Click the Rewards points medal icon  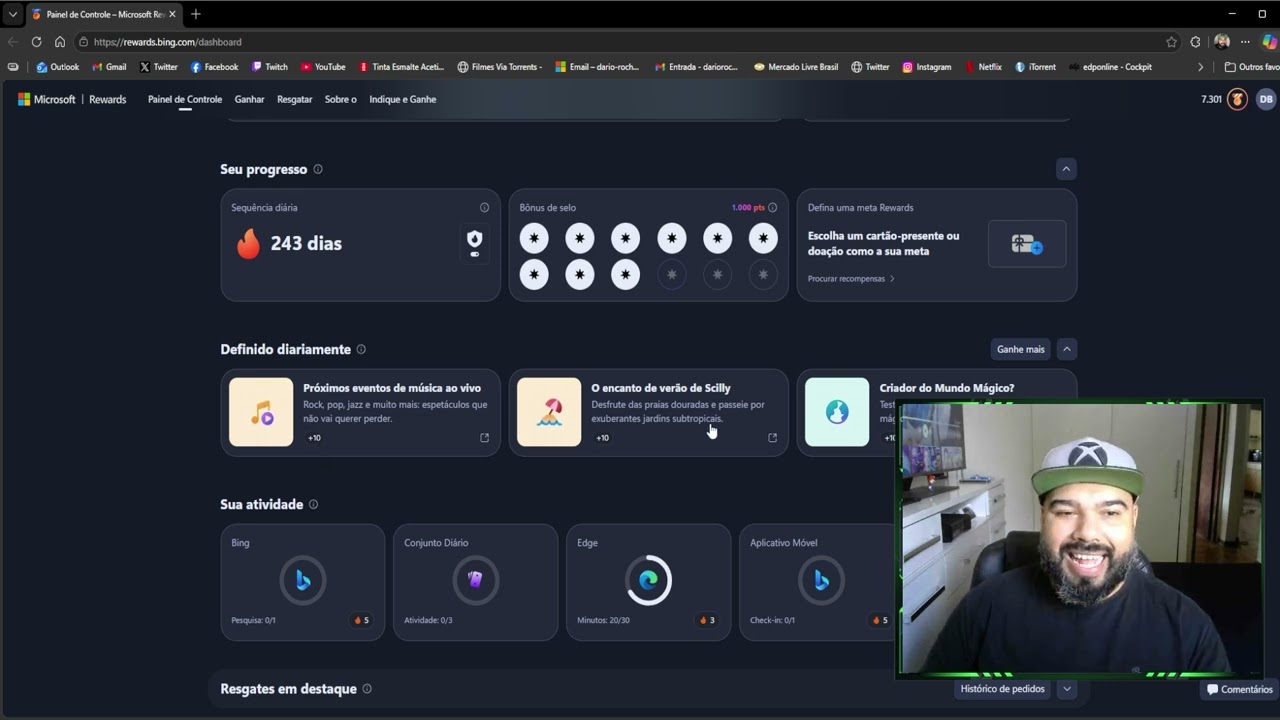pos(1237,99)
